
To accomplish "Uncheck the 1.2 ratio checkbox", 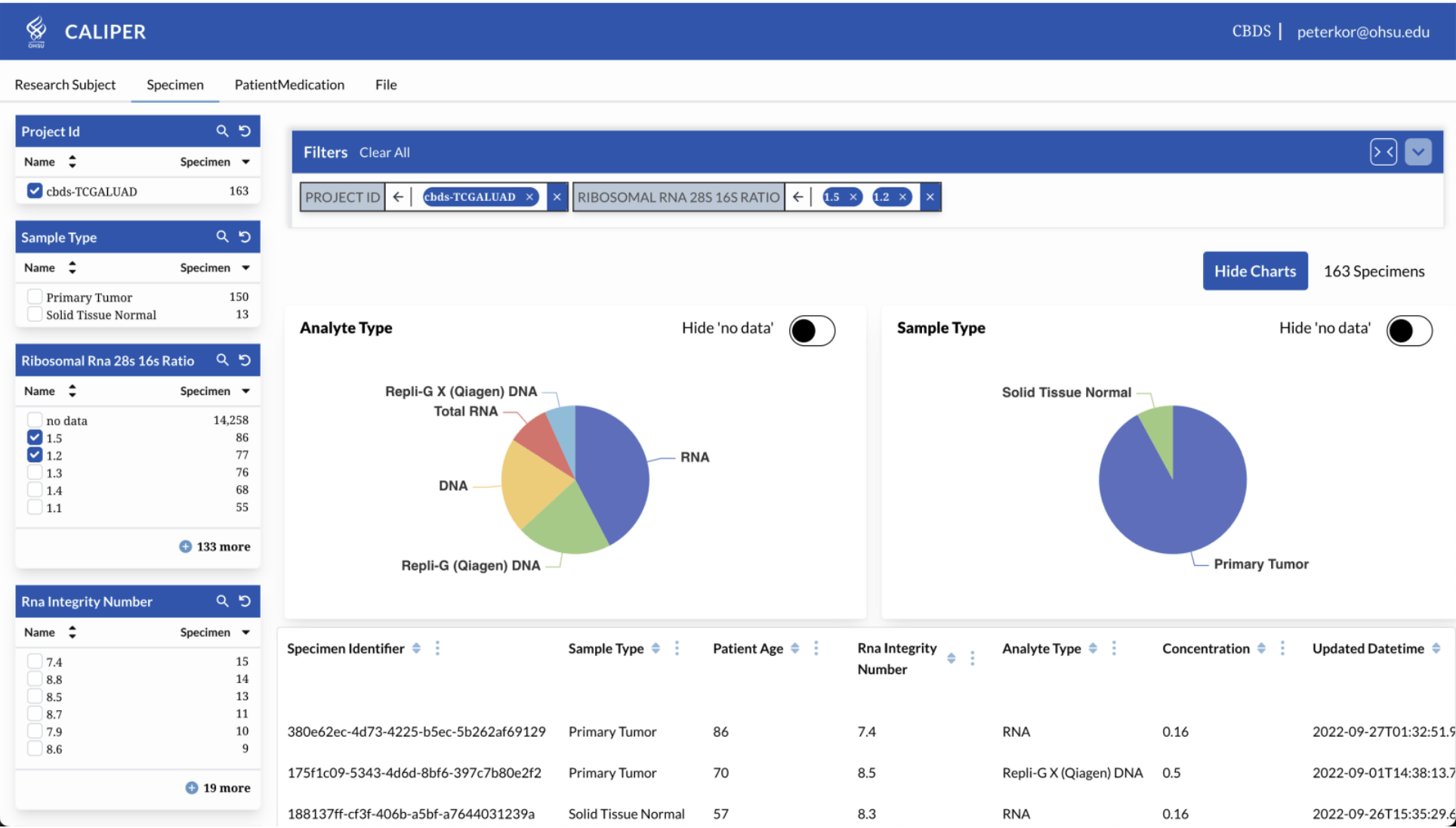I will pos(35,455).
